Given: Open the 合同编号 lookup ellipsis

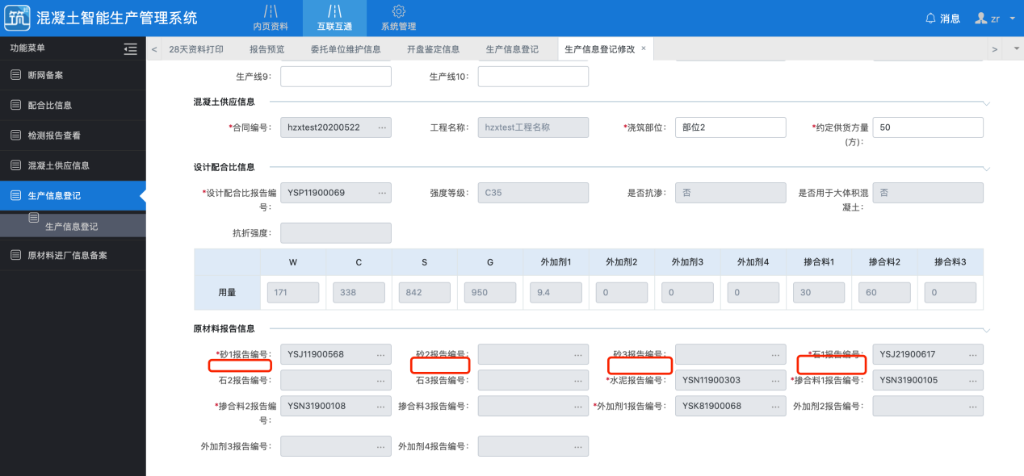Looking at the screenshot, I should click(381, 128).
